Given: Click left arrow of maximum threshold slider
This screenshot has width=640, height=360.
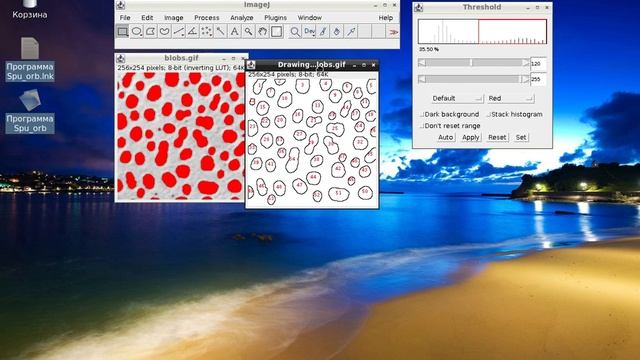Looking at the screenshot, I should click(422, 79).
